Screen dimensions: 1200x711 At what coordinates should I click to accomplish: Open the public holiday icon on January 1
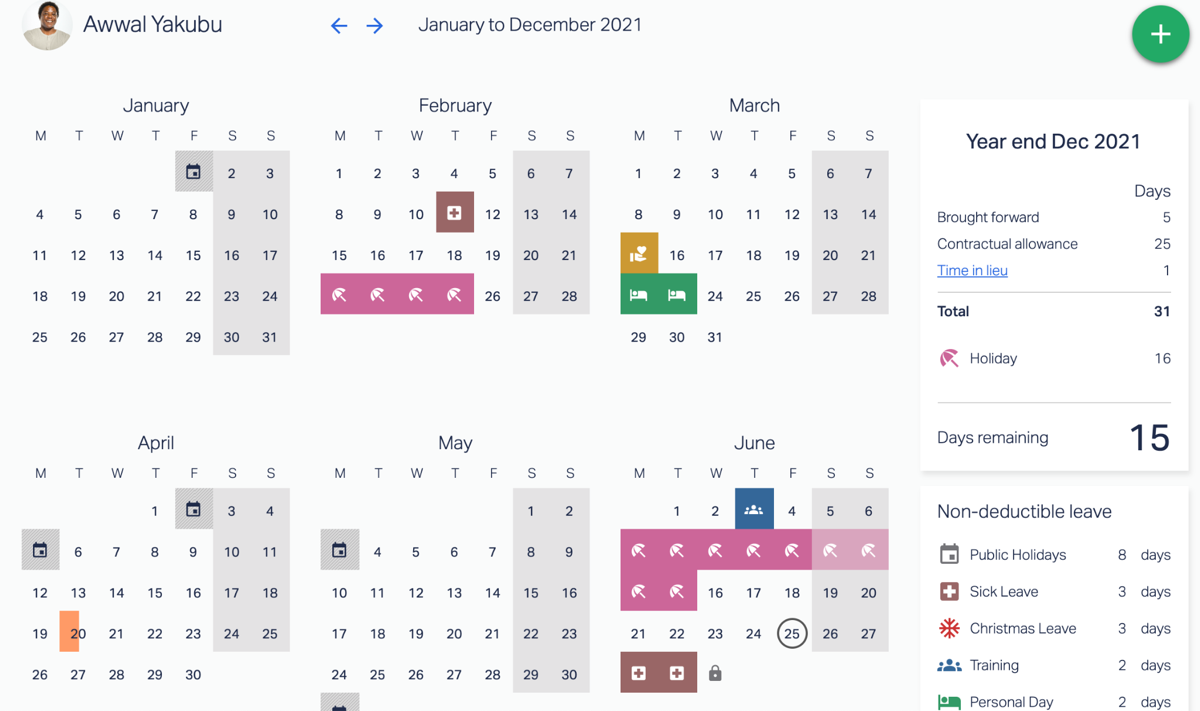[x=193, y=172]
